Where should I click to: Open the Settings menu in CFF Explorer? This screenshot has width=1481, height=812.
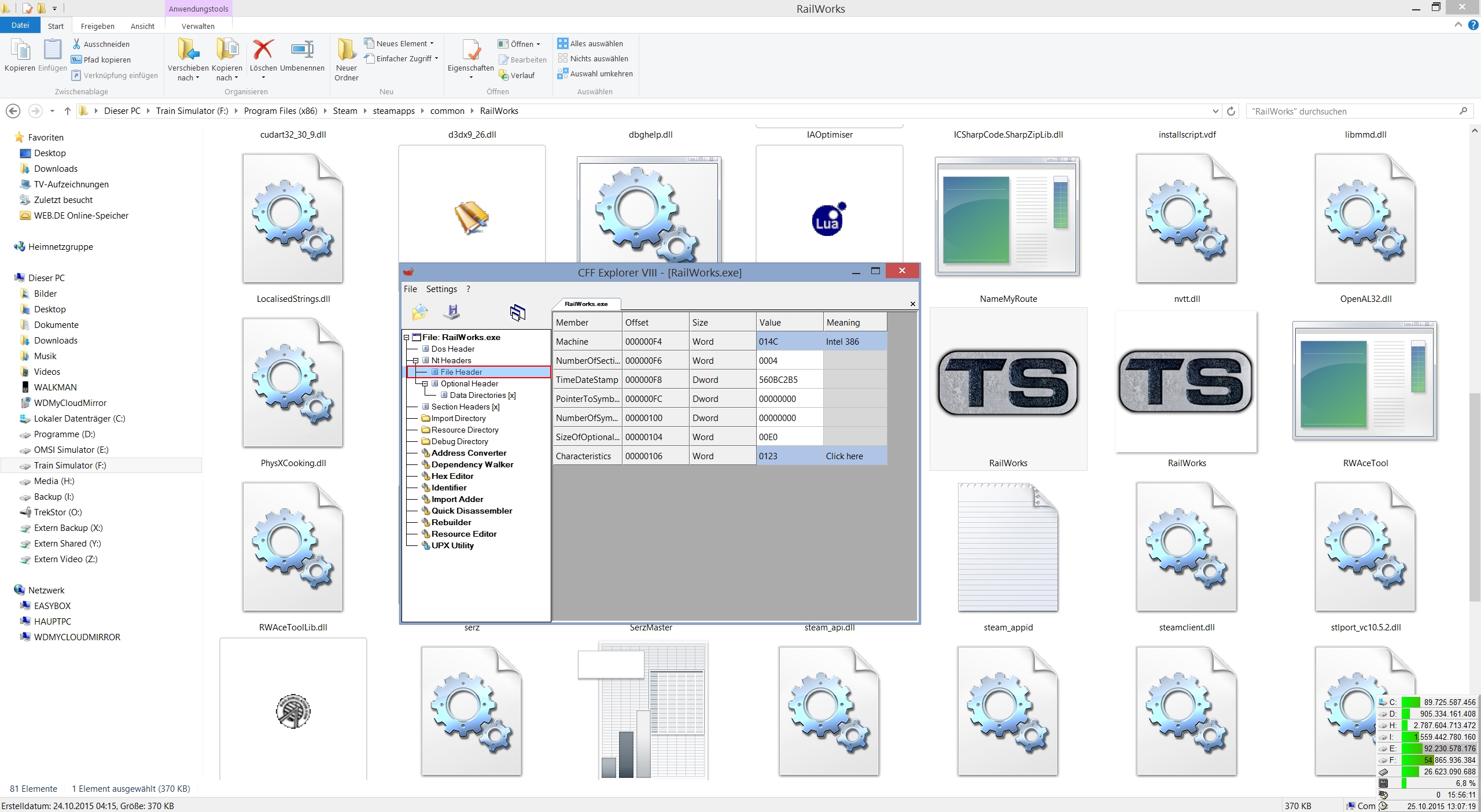[441, 289]
